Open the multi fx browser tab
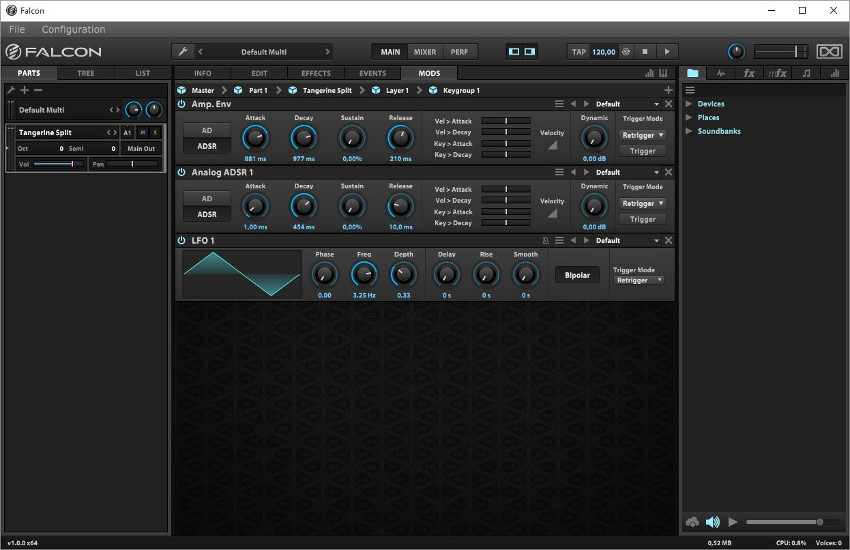Image resolution: width=850 pixels, height=550 pixels. click(778, 73)
